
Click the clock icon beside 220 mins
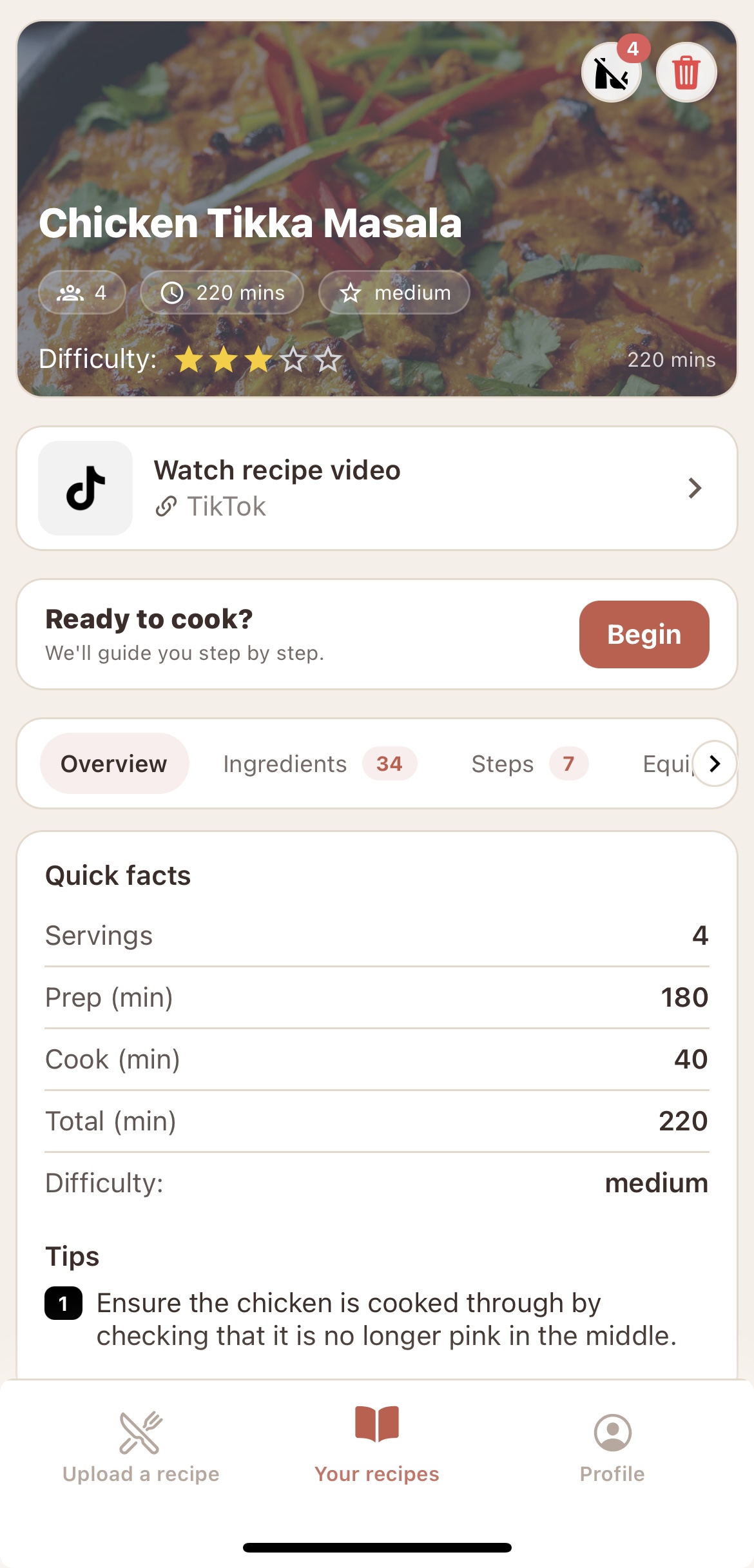pos(171,293)
